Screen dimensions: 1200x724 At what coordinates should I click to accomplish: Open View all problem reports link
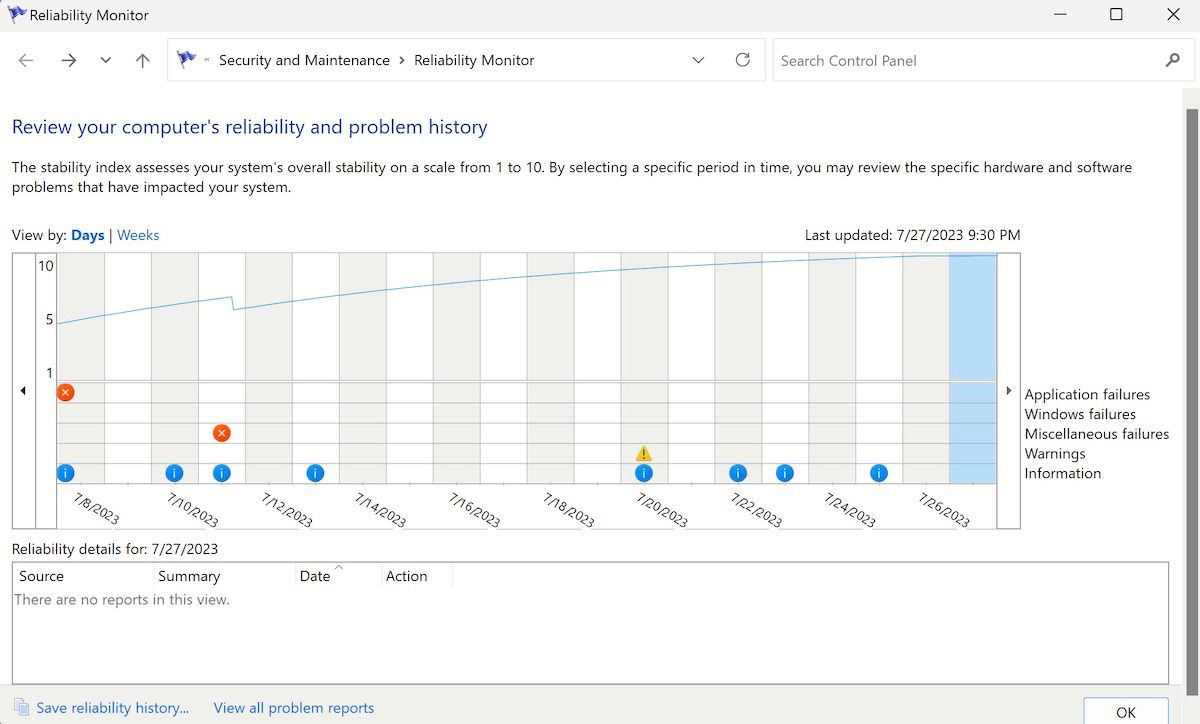tap(293, 708)
